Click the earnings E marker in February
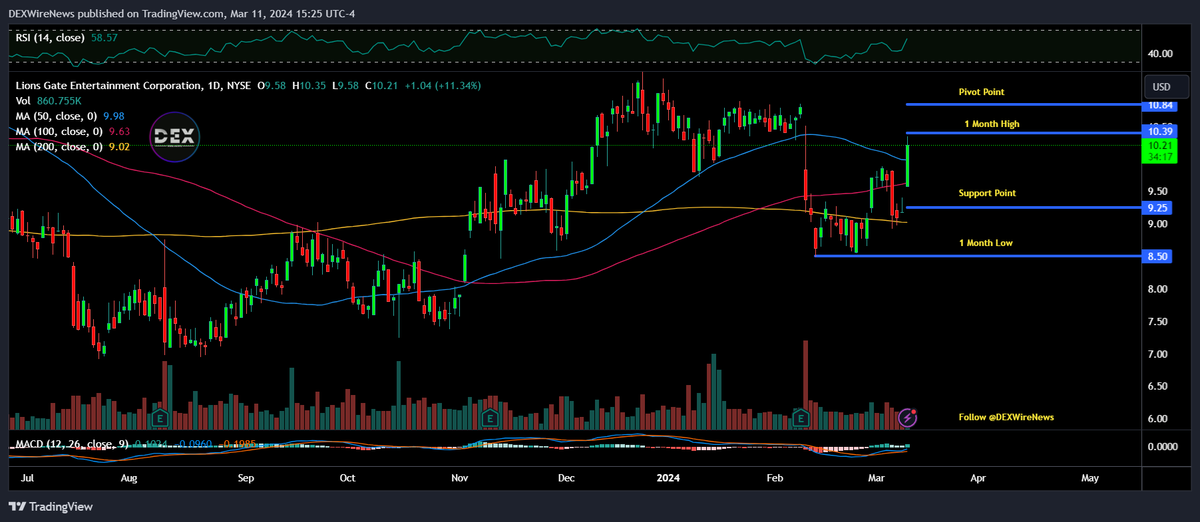This screenshot has width=1200, height=522. (800, 416)
